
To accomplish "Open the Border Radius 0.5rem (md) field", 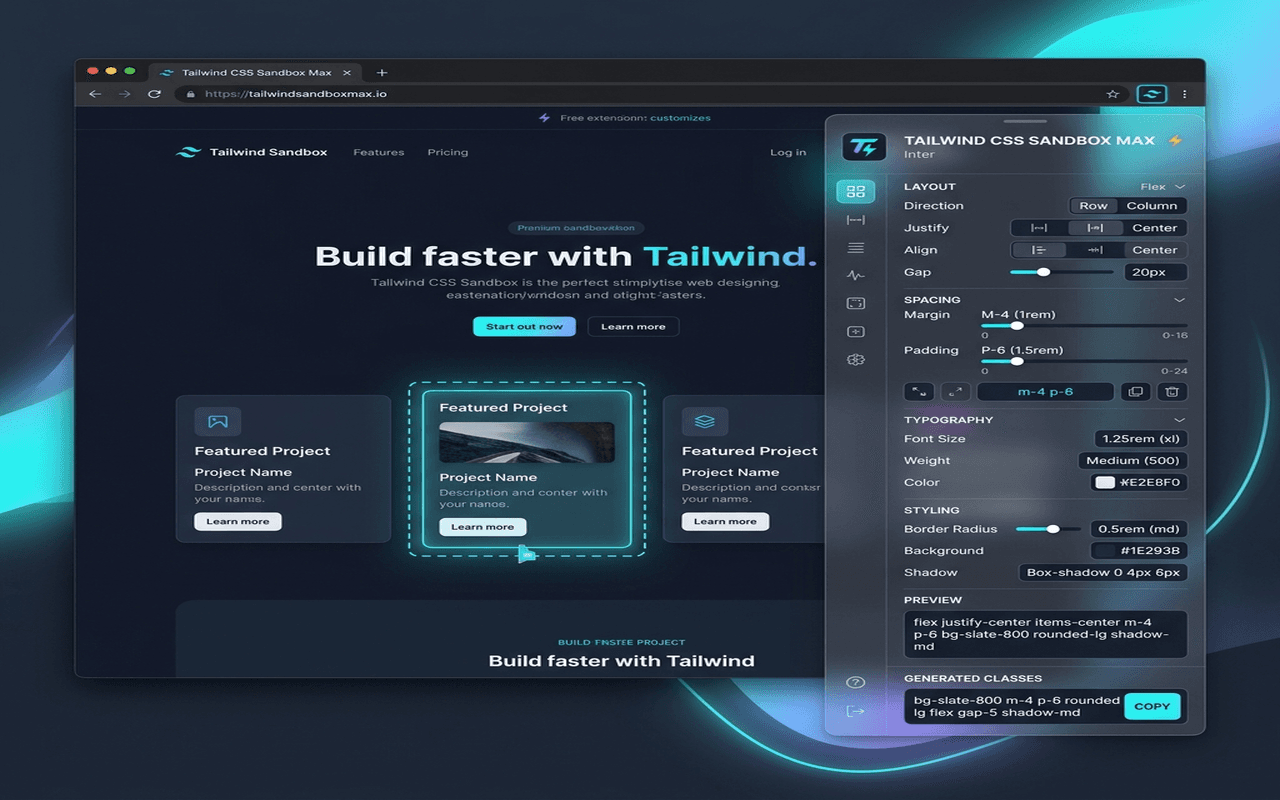I will 1138,529.
